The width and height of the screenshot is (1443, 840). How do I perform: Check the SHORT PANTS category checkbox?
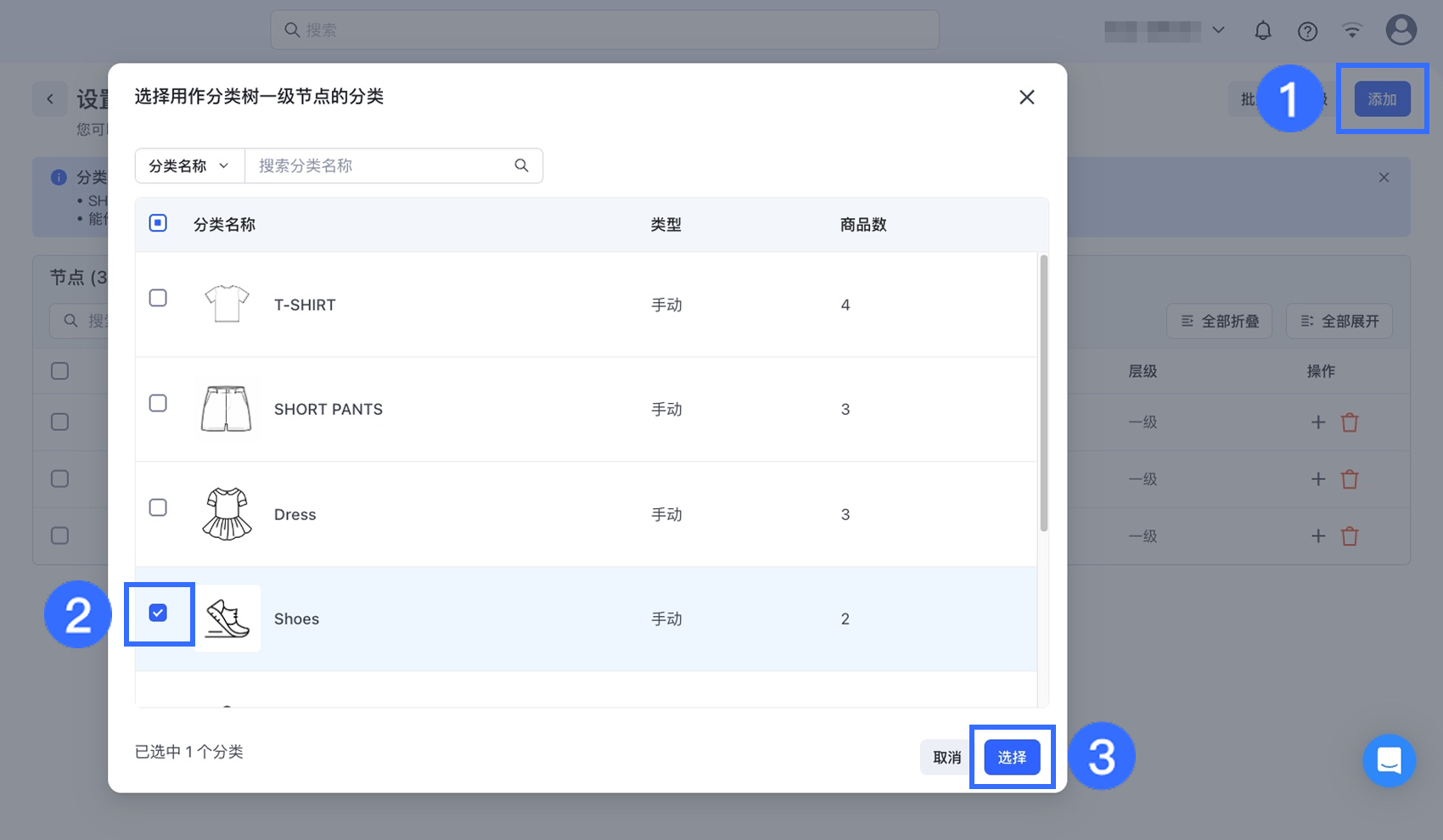(158, 403)
